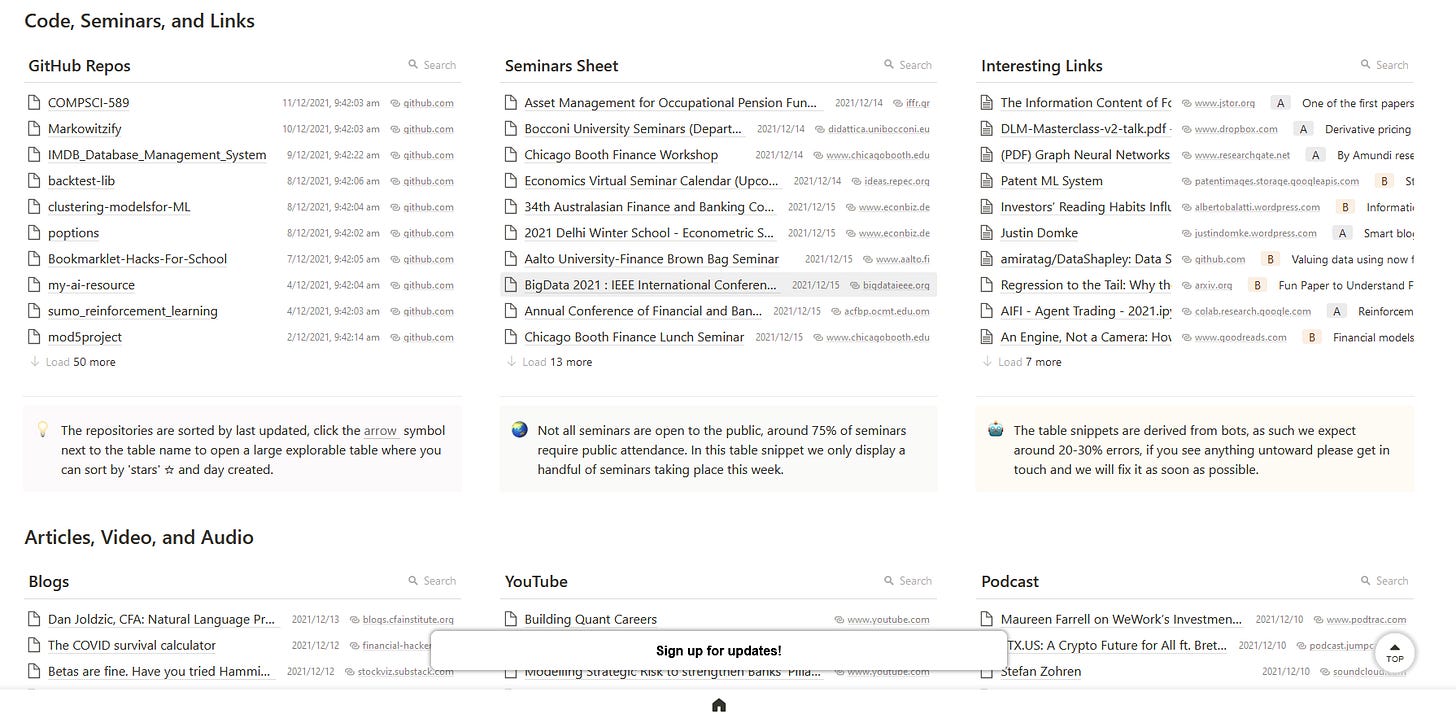Click page icon beside COMPSCI-589
This screenshot has height=717, width=1456.
[x=35, y=102]
